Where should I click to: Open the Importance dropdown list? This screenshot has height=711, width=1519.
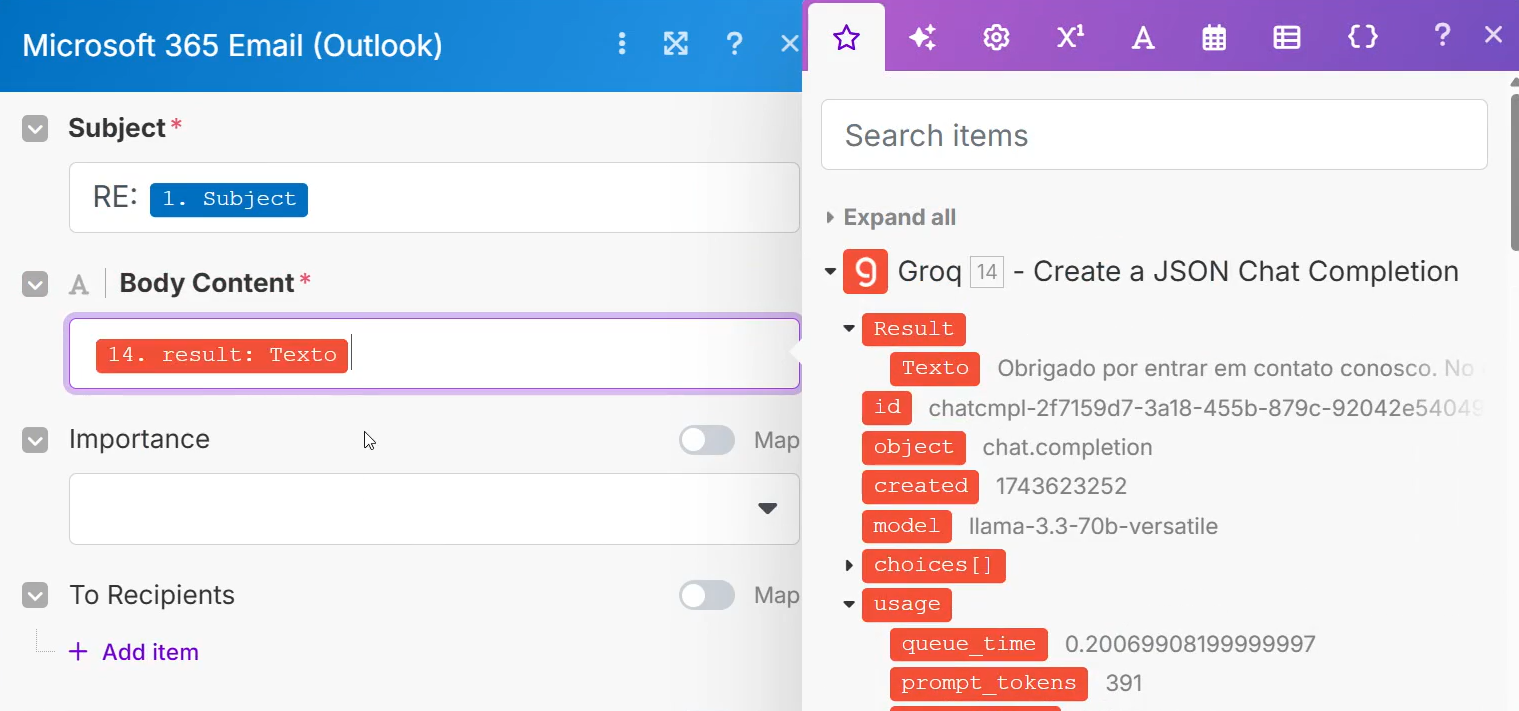434,509
